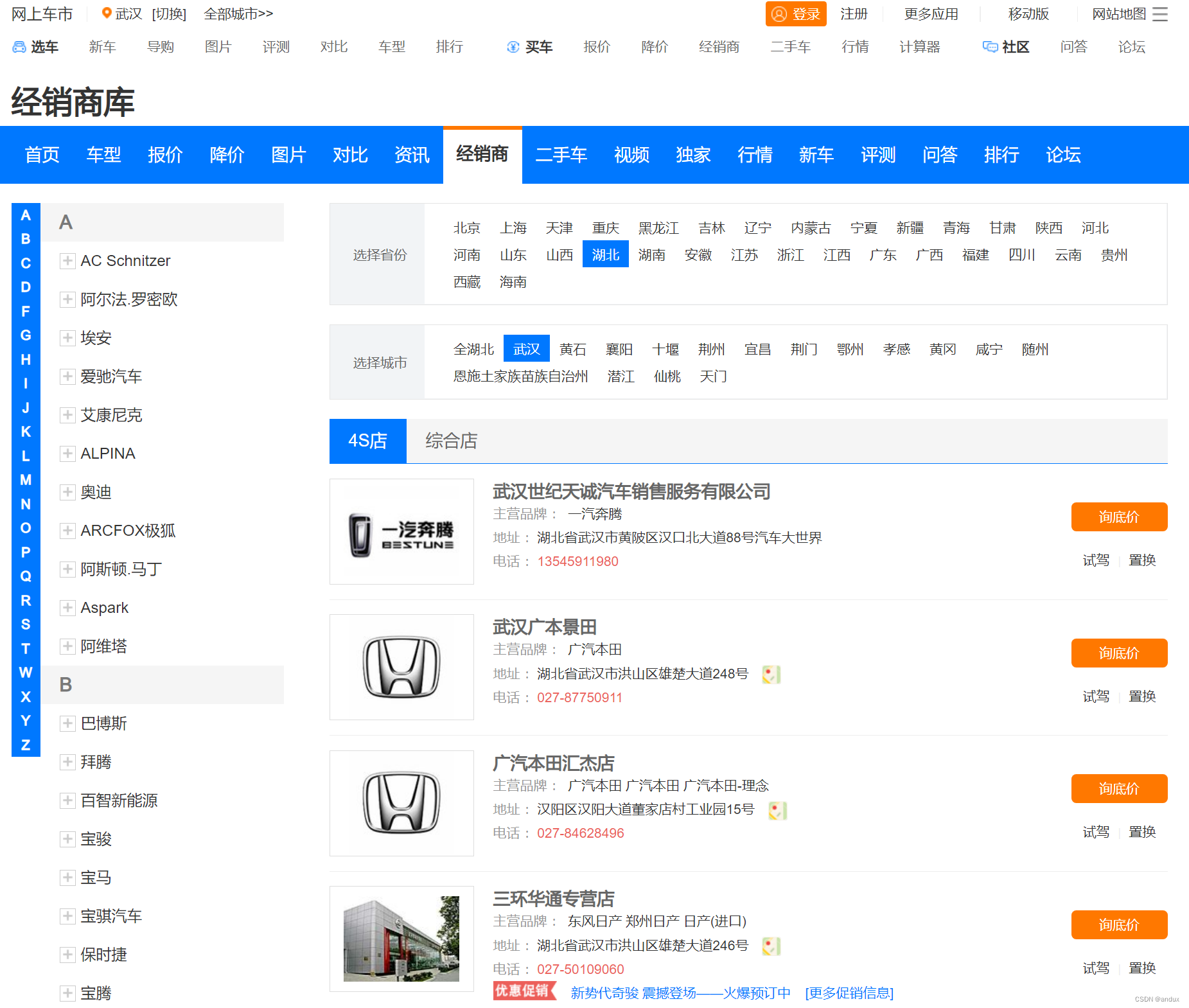Screen dimensions: 1189x1008
Task: Click the car icon next to 选车
Action: pyautogui.click(x=19, y=47)
